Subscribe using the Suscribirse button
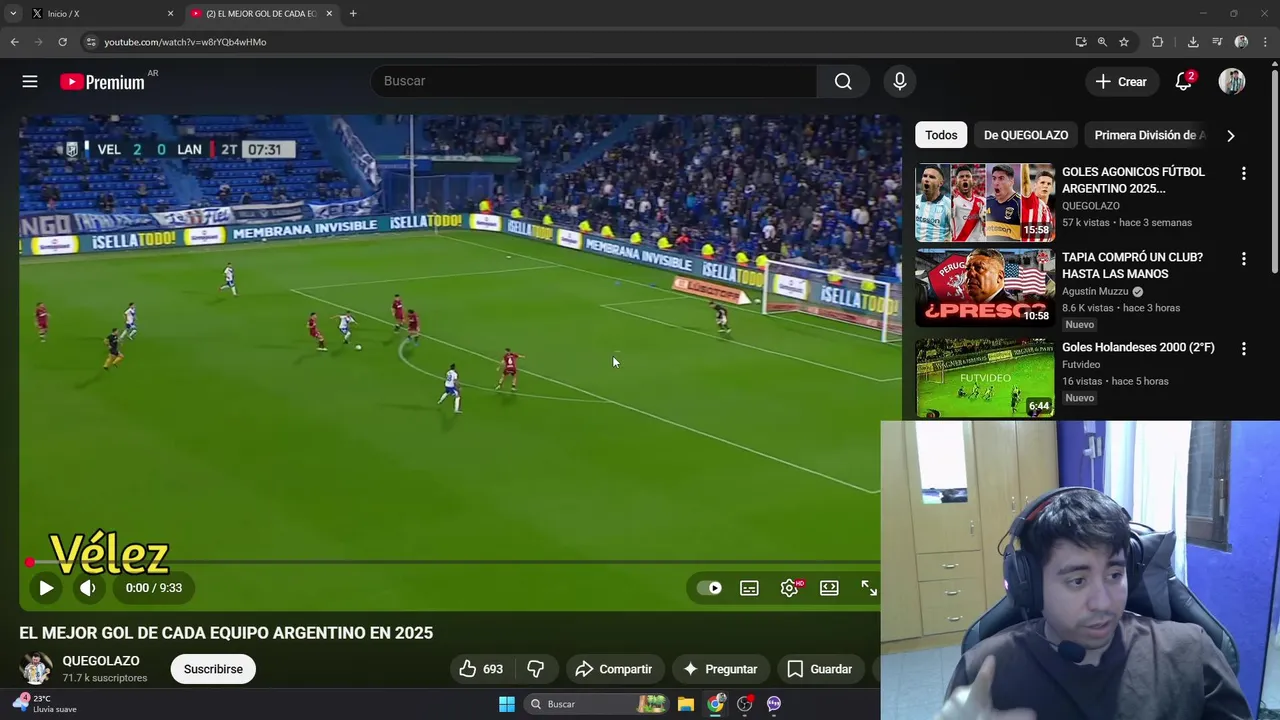The width and height of the screenshot is (1280, 720). coord(213,669)
